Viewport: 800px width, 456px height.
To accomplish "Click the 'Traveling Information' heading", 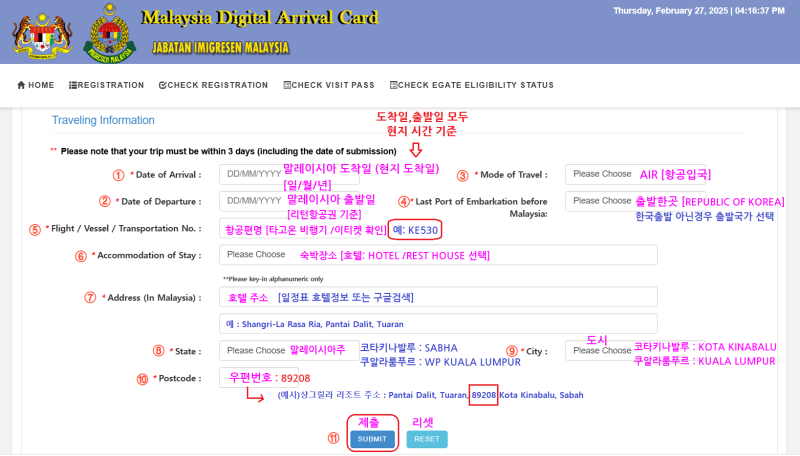I will point(103,120).
